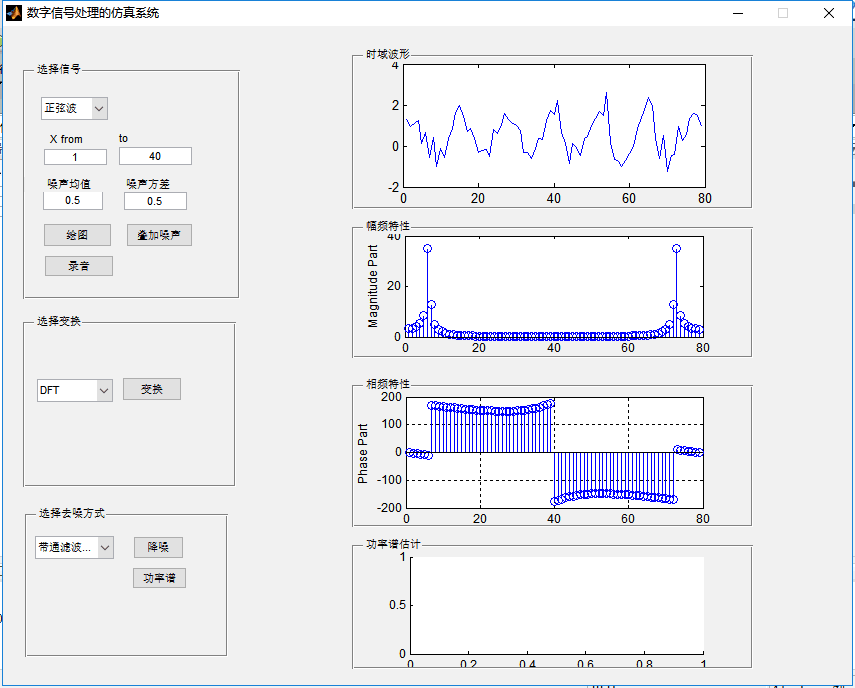Select the 噪声均值 noise mean field
Viewport: 855px width, 688px height.
point(73,201)
